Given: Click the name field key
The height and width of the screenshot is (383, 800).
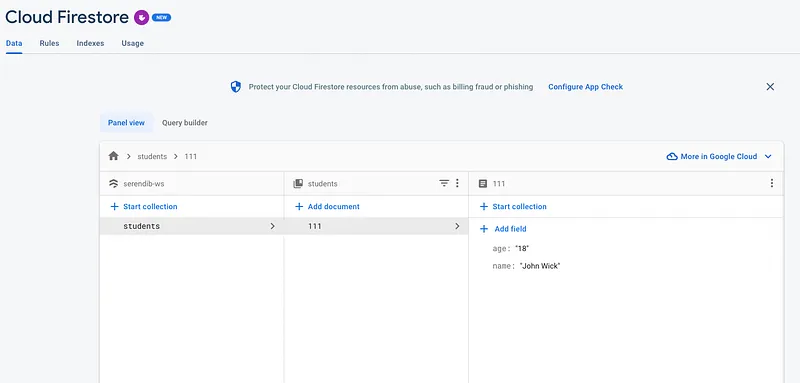Looking at the screenshot, I should pos(504,266).
